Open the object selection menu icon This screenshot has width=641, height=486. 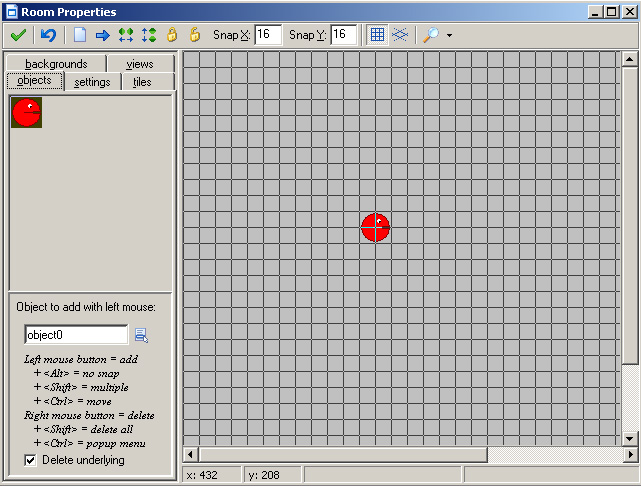point(141,335)
